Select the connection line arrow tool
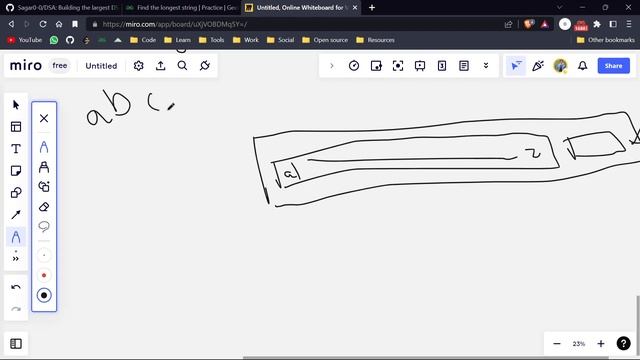Viewport: 640px width, 360px height. [16, 215]
